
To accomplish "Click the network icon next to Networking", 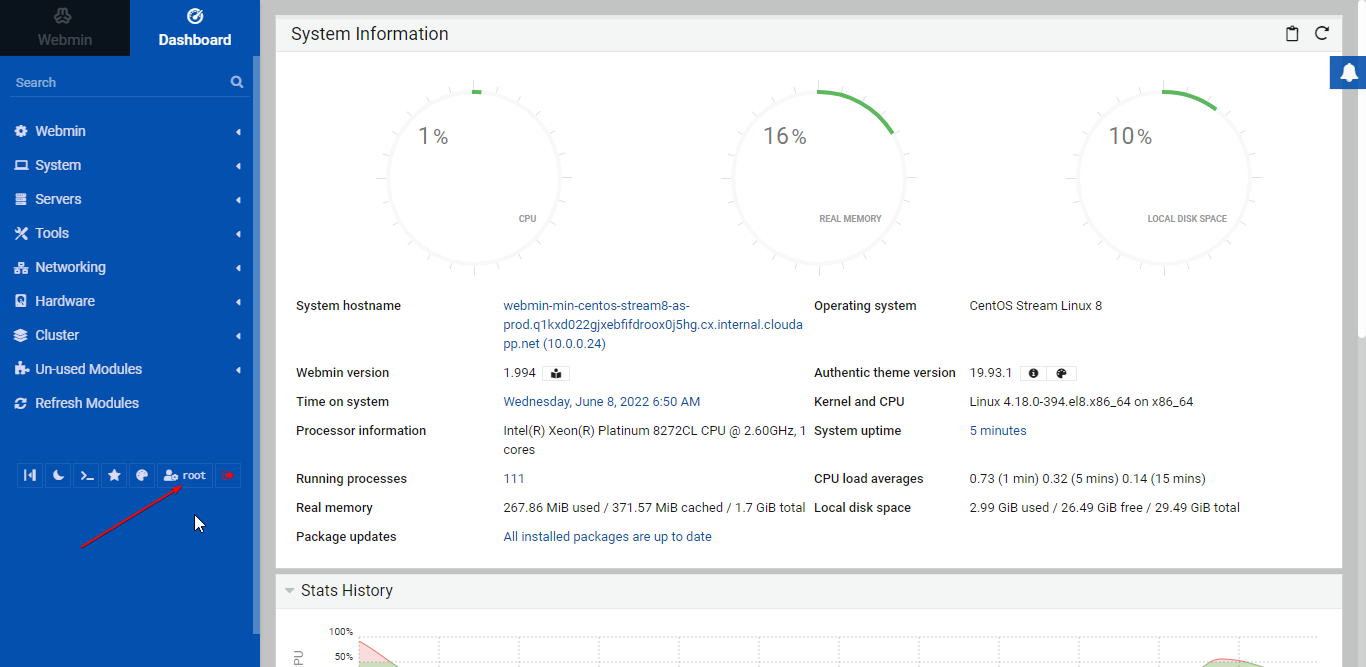I will [21, 267].
